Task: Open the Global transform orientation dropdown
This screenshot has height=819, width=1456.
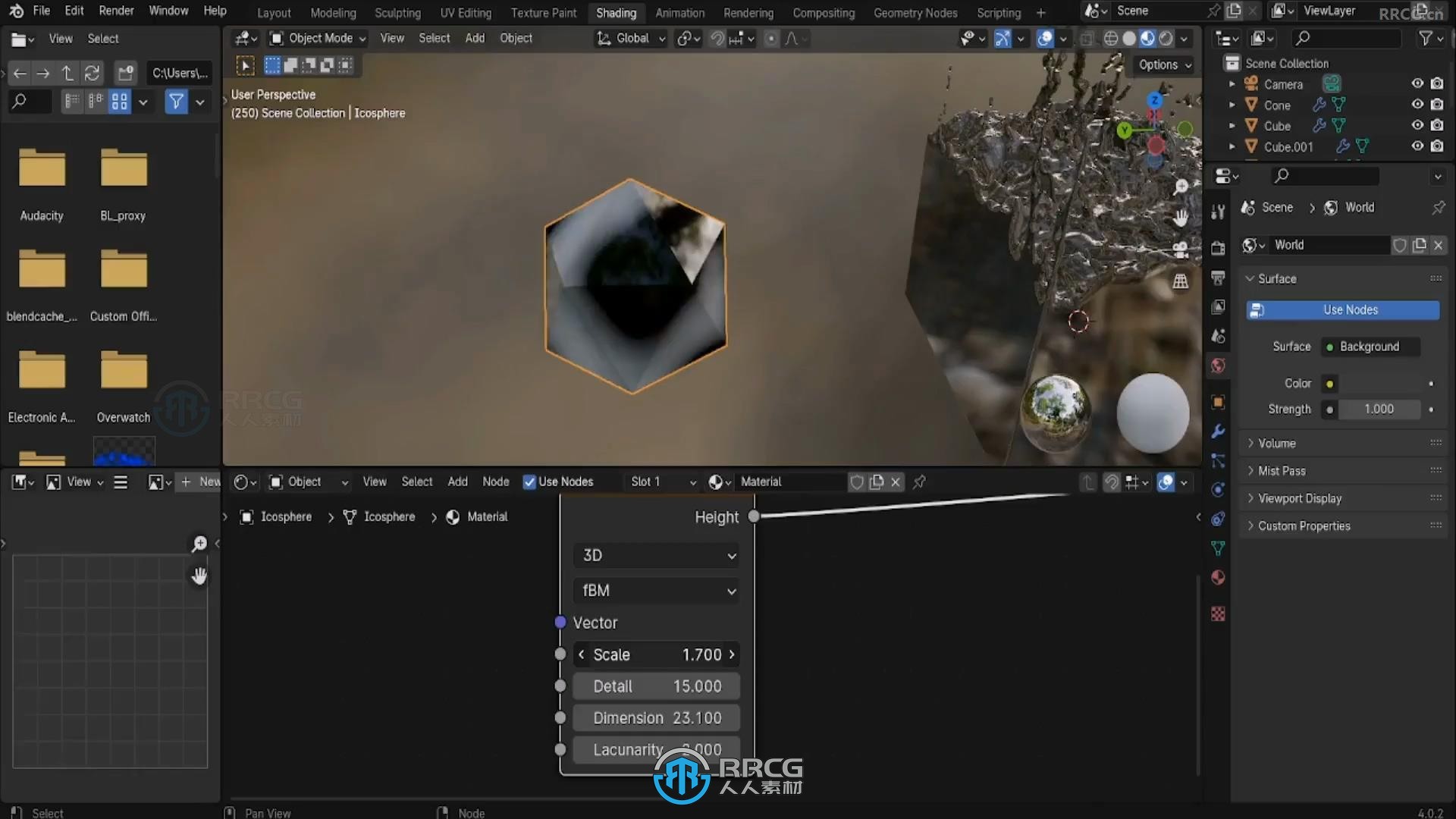Action: point(631,38)
